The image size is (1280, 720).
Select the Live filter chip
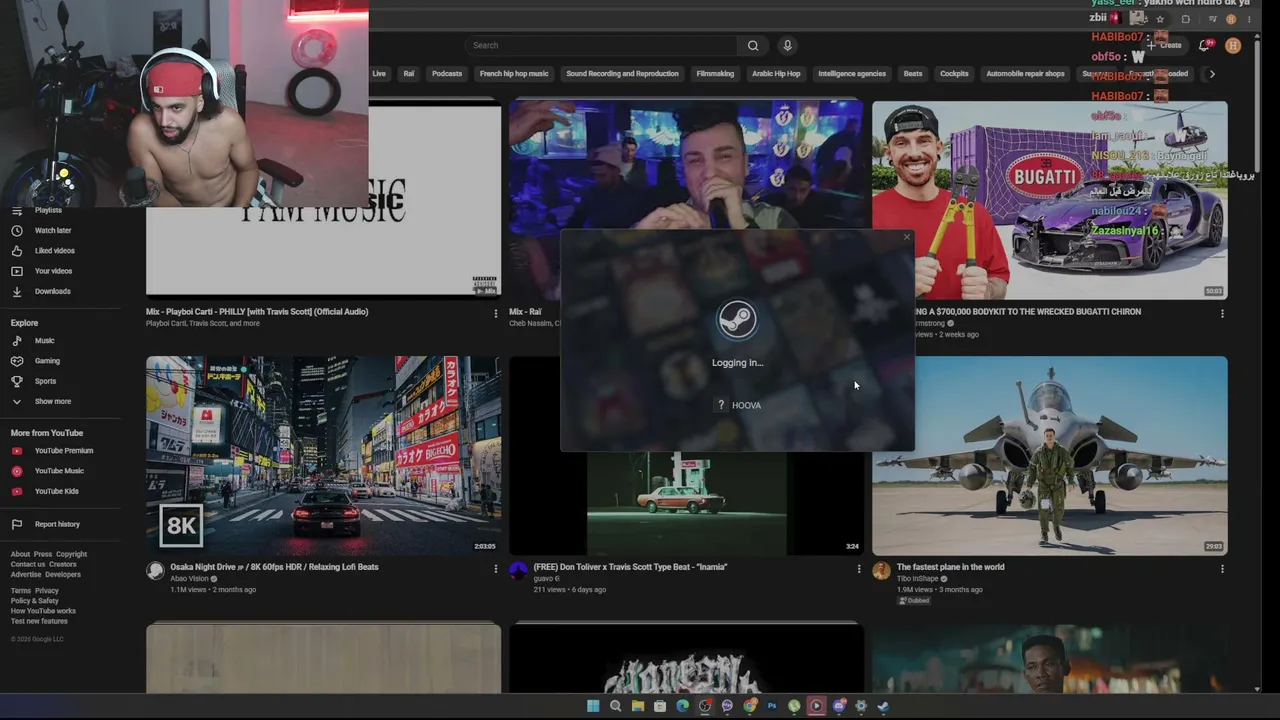click(x=379, y=73)
